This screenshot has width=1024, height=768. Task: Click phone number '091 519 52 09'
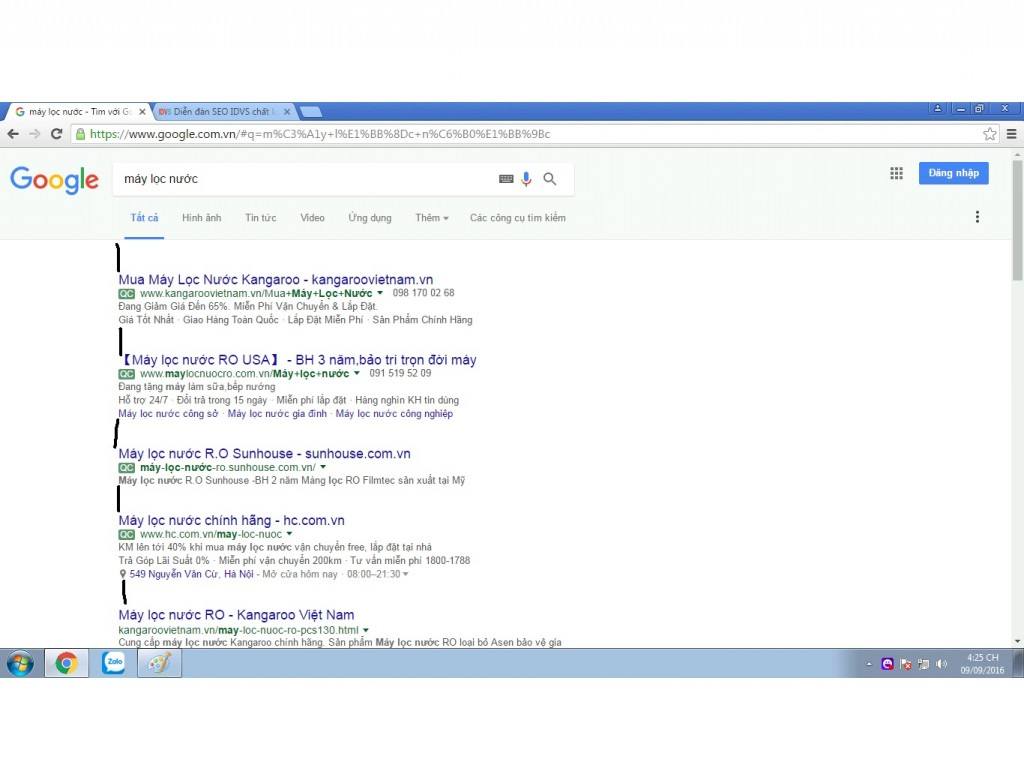pyautogui.click(x=400, y=374)
